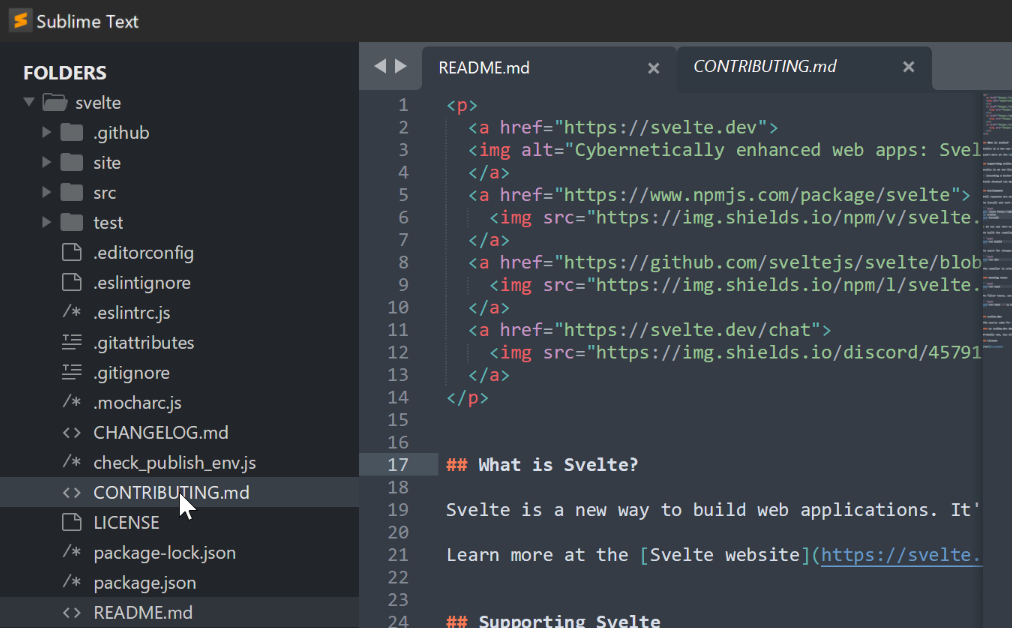Click the opening <p> tag on line 1
Screen dimensions: 1012x628
click(461, 105)
